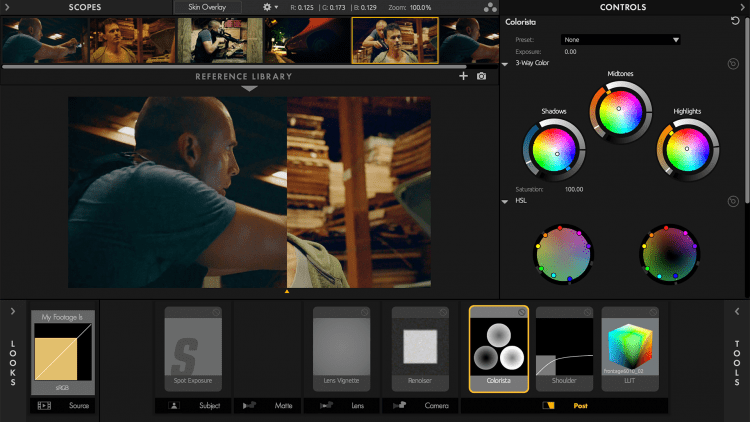The image size is (750, 422).
Task: Select the LUT cube tool card
Action: point(629,350)
